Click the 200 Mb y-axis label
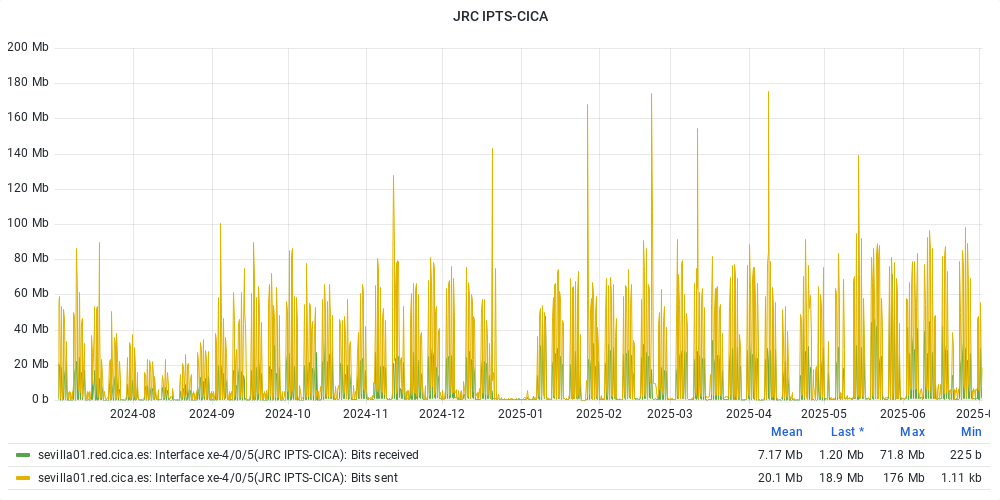This screenshot has height=500, width=1000. (x=27, y=47)
